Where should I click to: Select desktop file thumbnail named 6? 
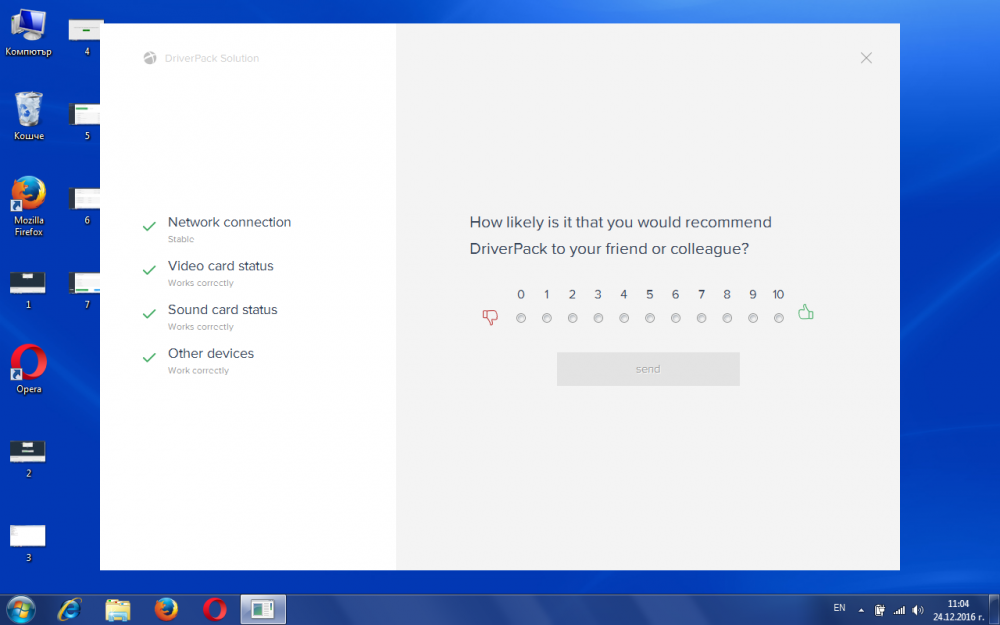click(x=85, y=206)
